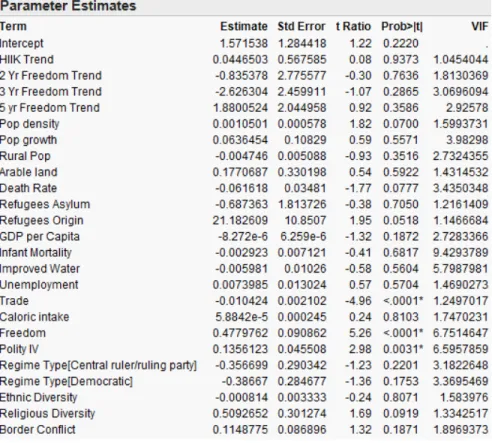The image size is (492, 443).
Task: Click the t Ratio column header
Action: point(354,26)
